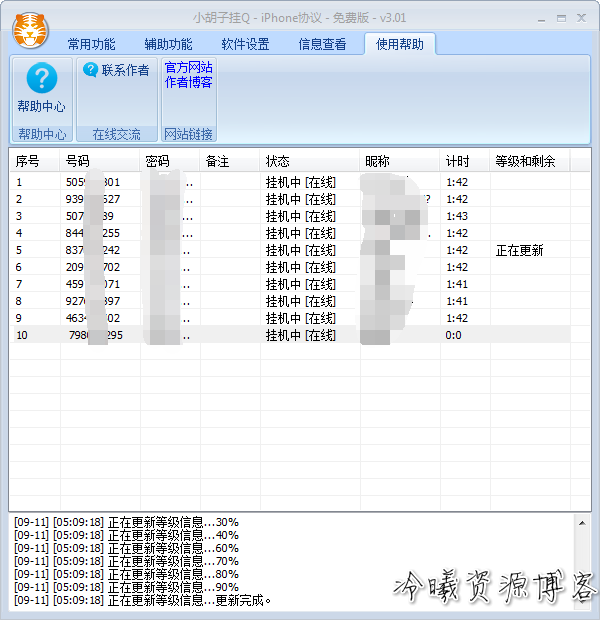Click the 等级和剩余 column header
This screenshot has width=600, height=620.
530,161
